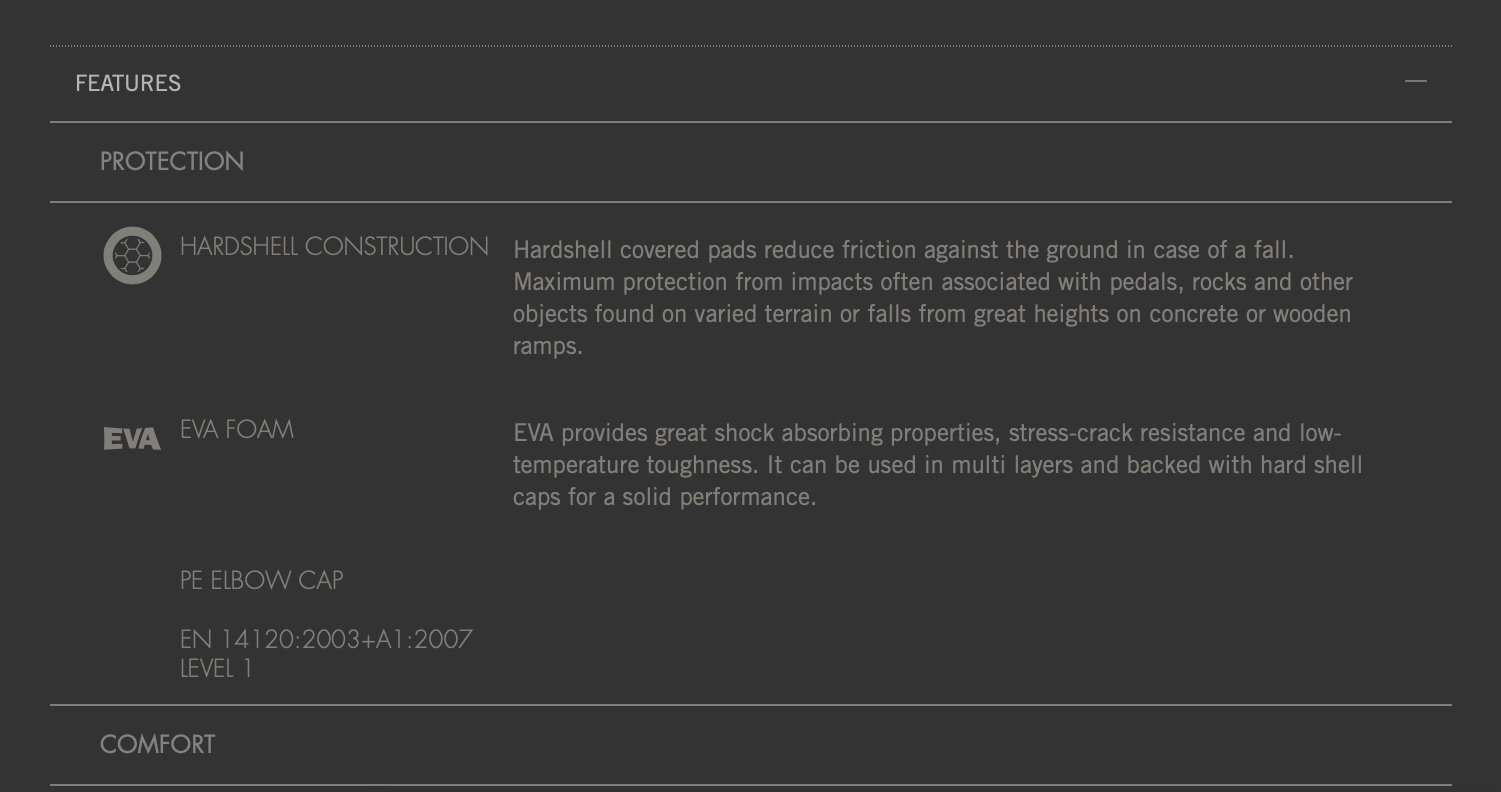Click the PE Elbow Cap feature
Viewport: 1501px width, 792px height.
click(262, 580)
